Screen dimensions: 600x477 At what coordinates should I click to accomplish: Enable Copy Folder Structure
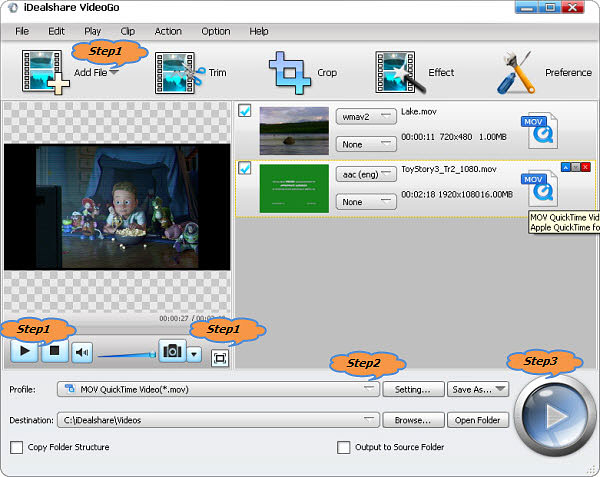pyautogui.click(x=16, y=447)
